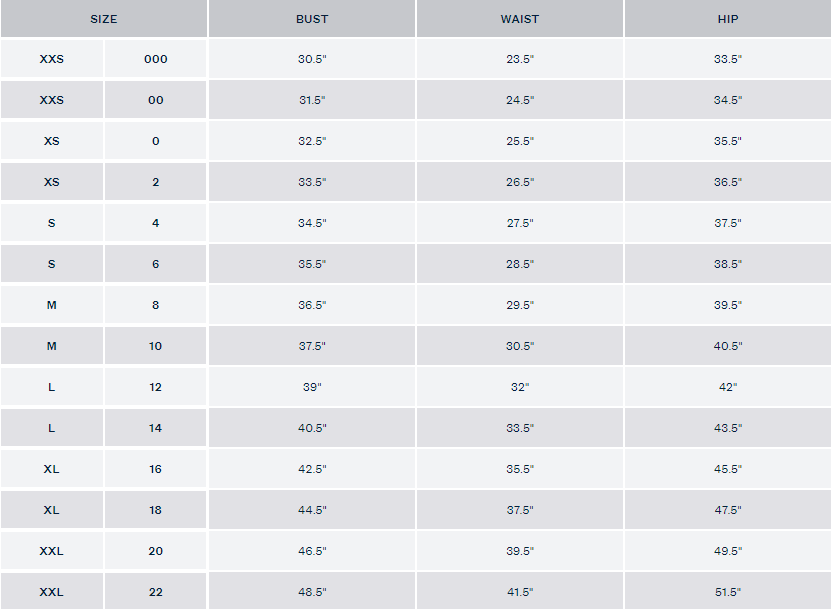The height and width of the screenshot is (609, 831).
Task: Click the 51.5" hip measurement cell
Action: [728, 592]
